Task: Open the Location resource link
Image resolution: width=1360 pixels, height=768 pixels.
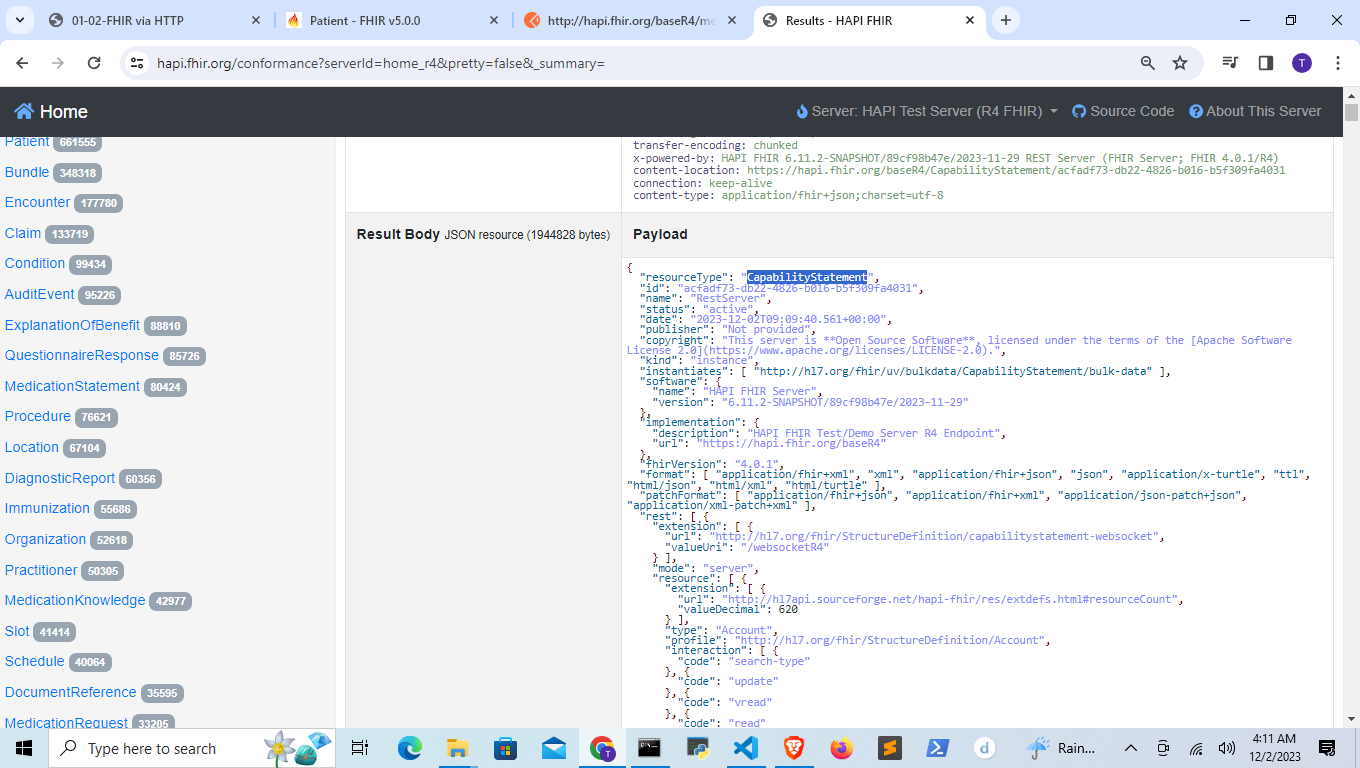Action: tap(32, 447)
